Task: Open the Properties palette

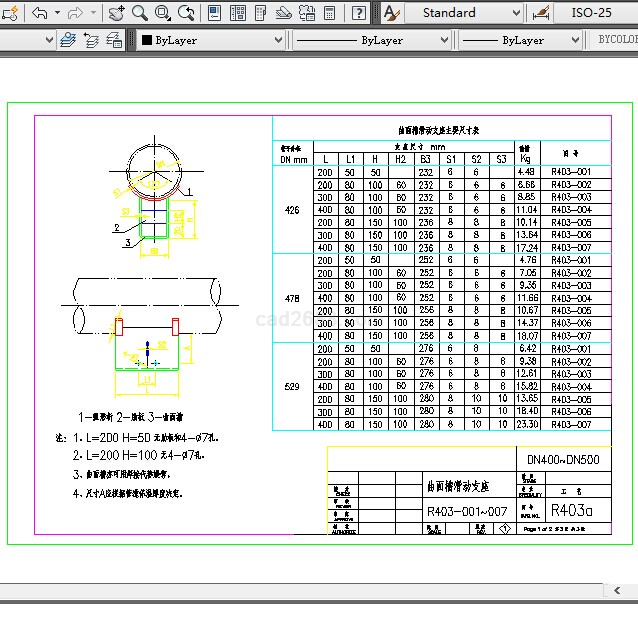Action: 215,13
